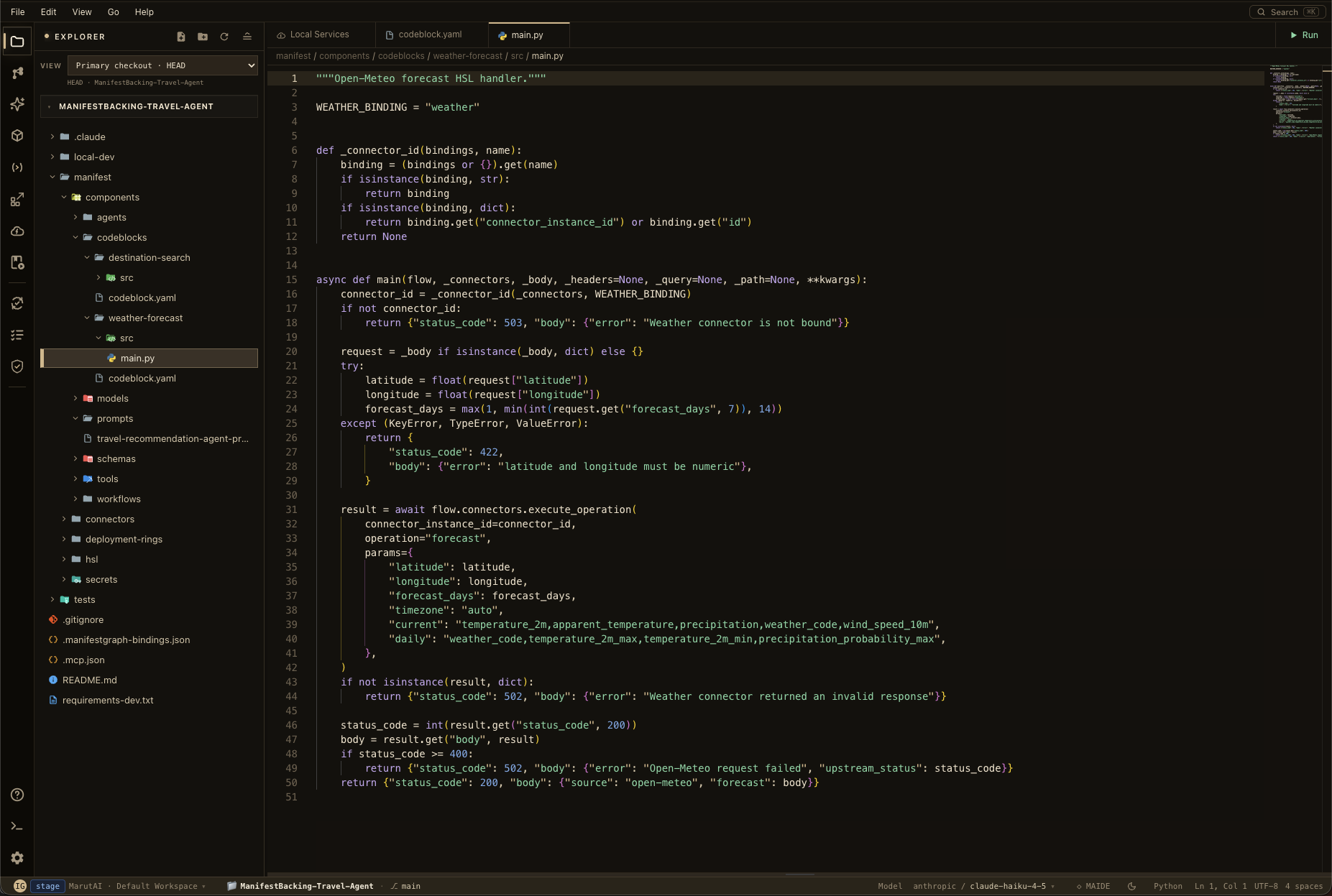Viewport: 1332px width, 896px height.
Task: Open the cube package icon in the activity bar
Action: (17, 136)
